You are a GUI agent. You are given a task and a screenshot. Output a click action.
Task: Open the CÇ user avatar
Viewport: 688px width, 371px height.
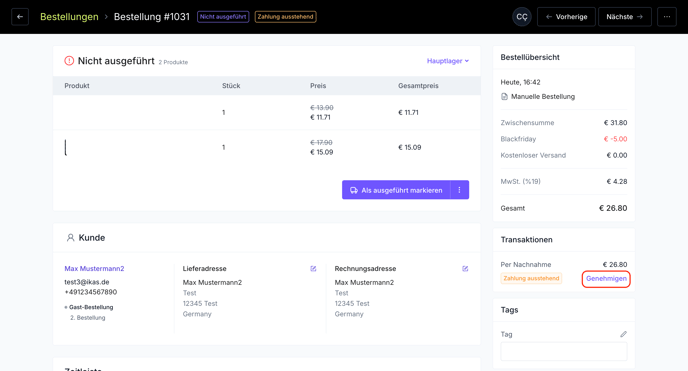(x=522, y=17)
